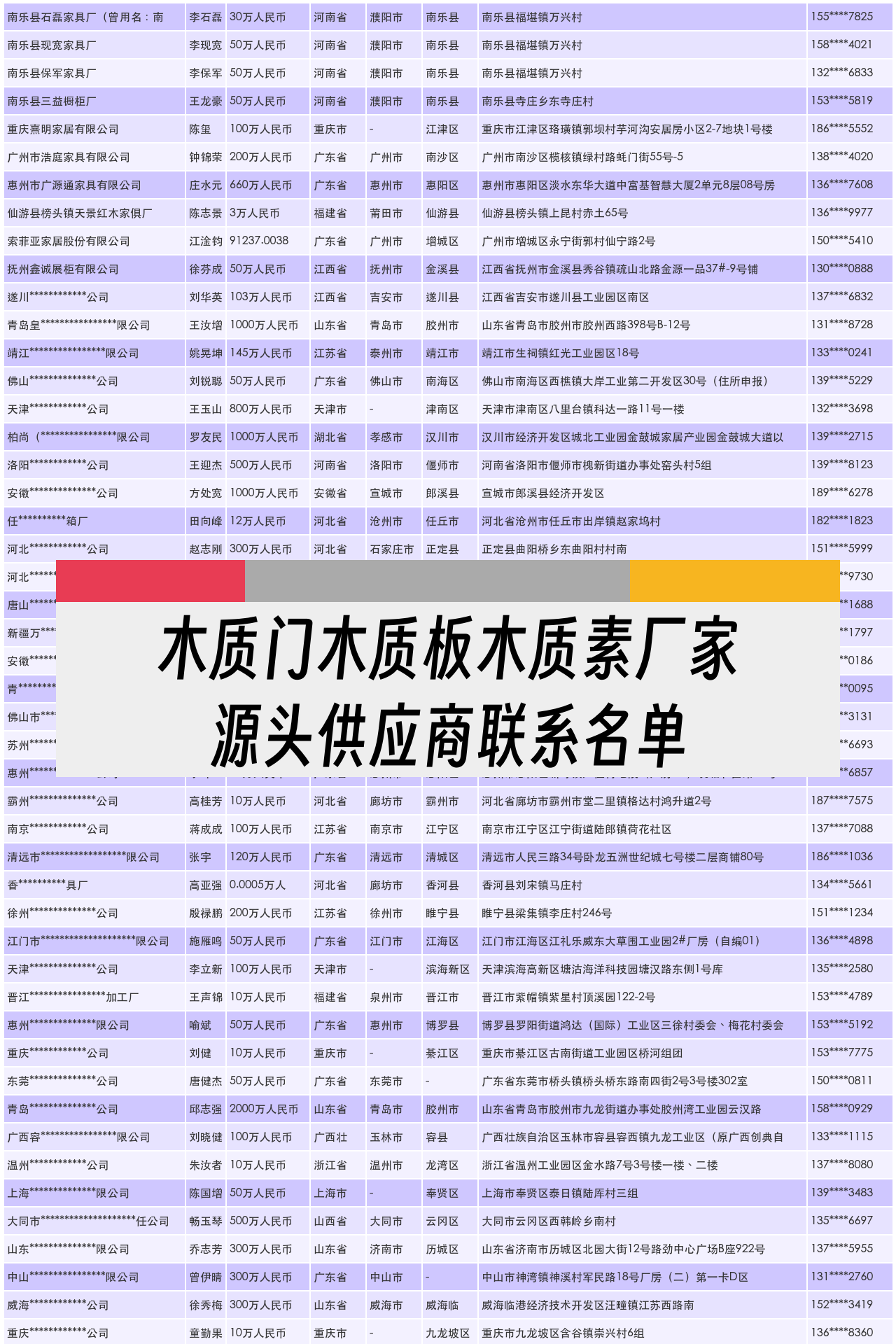Click district cell 偃师市
This screenshot has width=896, height=1344.
click(442, 465)
